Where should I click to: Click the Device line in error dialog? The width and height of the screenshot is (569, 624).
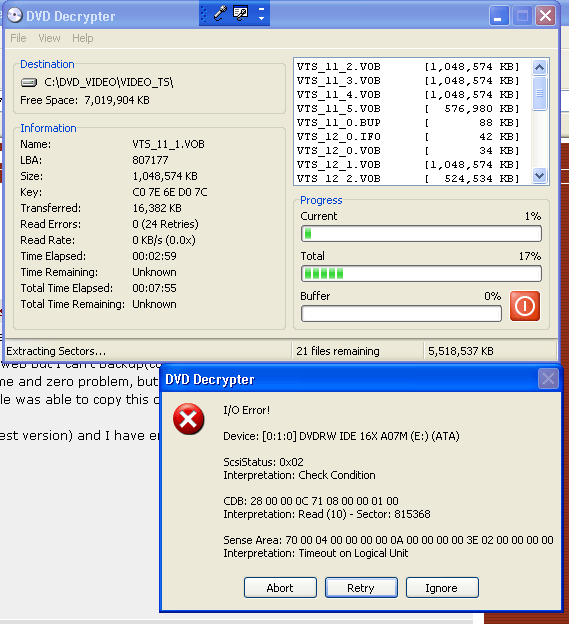341,436
